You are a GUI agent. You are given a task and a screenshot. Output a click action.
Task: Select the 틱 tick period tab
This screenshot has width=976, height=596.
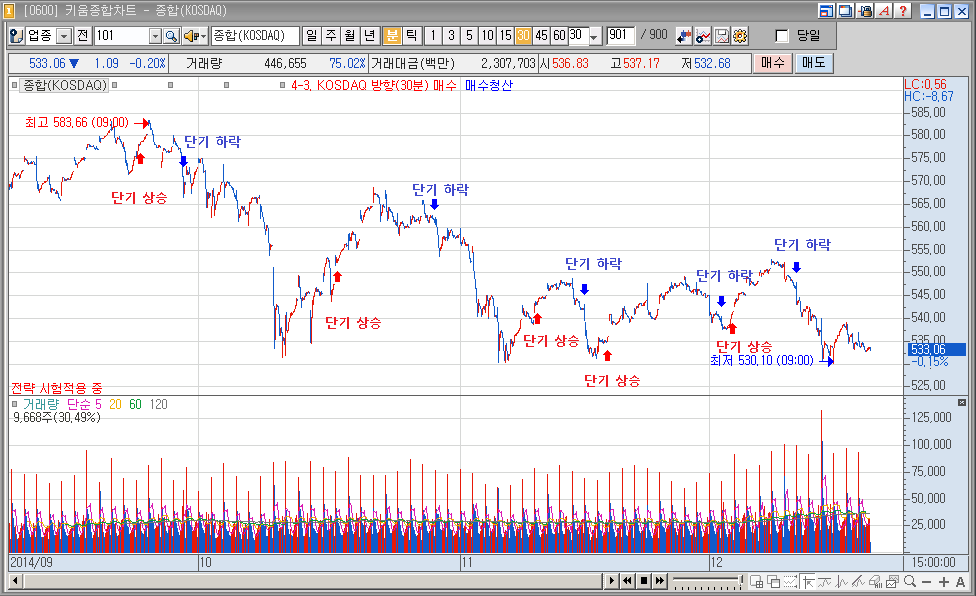411,35
